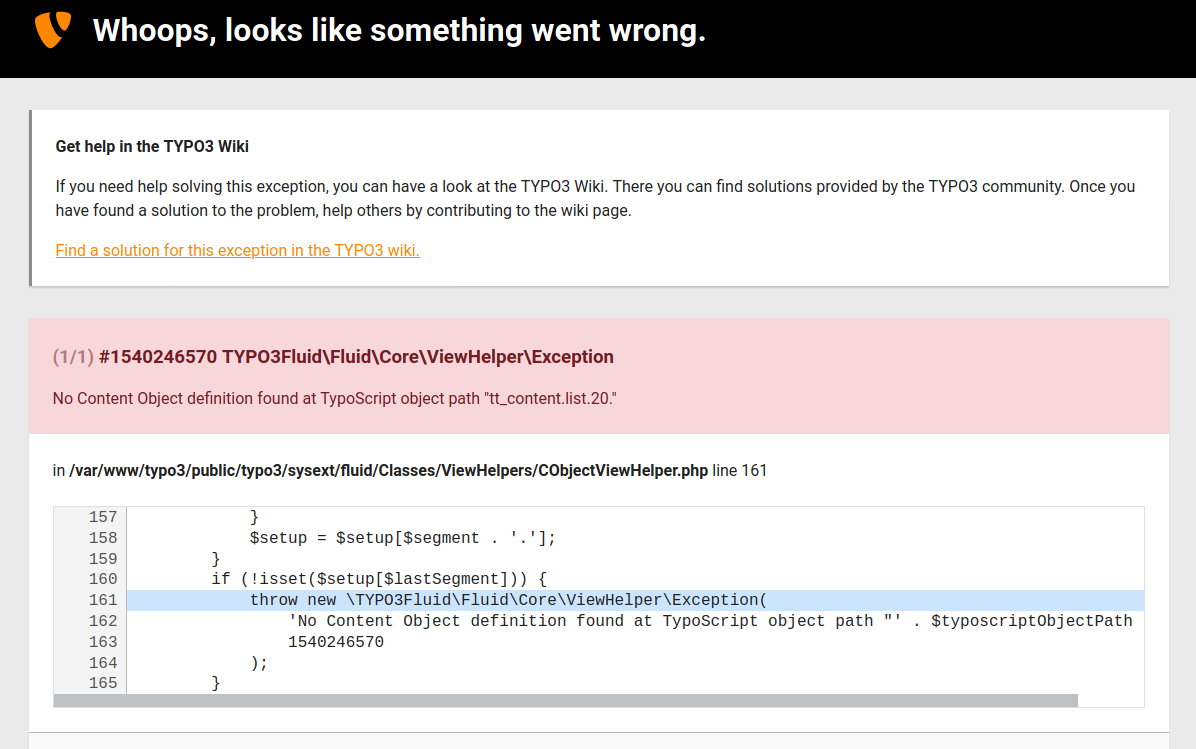1196x749 pixels.
Task: Click the wiki help description paragraph
Action: click(x=595, y=199)
